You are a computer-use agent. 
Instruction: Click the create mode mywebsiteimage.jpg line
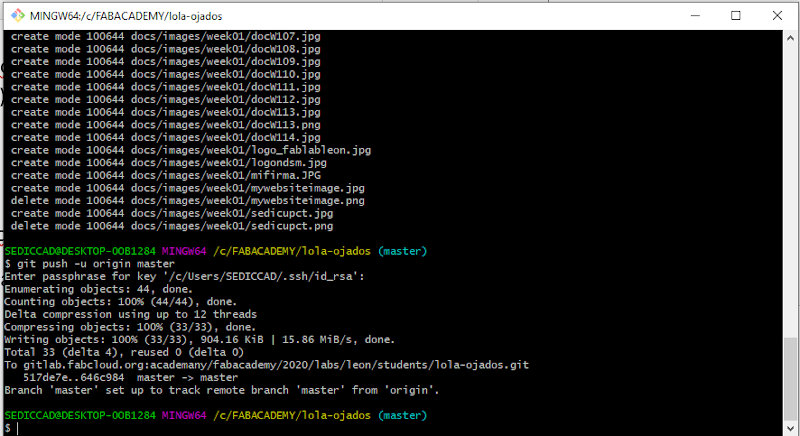188,188
